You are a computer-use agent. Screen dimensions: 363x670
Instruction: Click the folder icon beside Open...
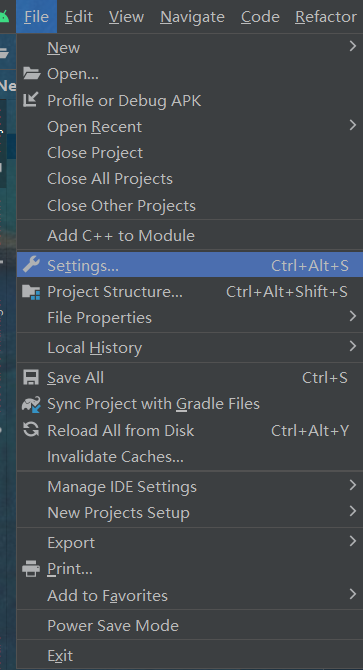[31, 74]
